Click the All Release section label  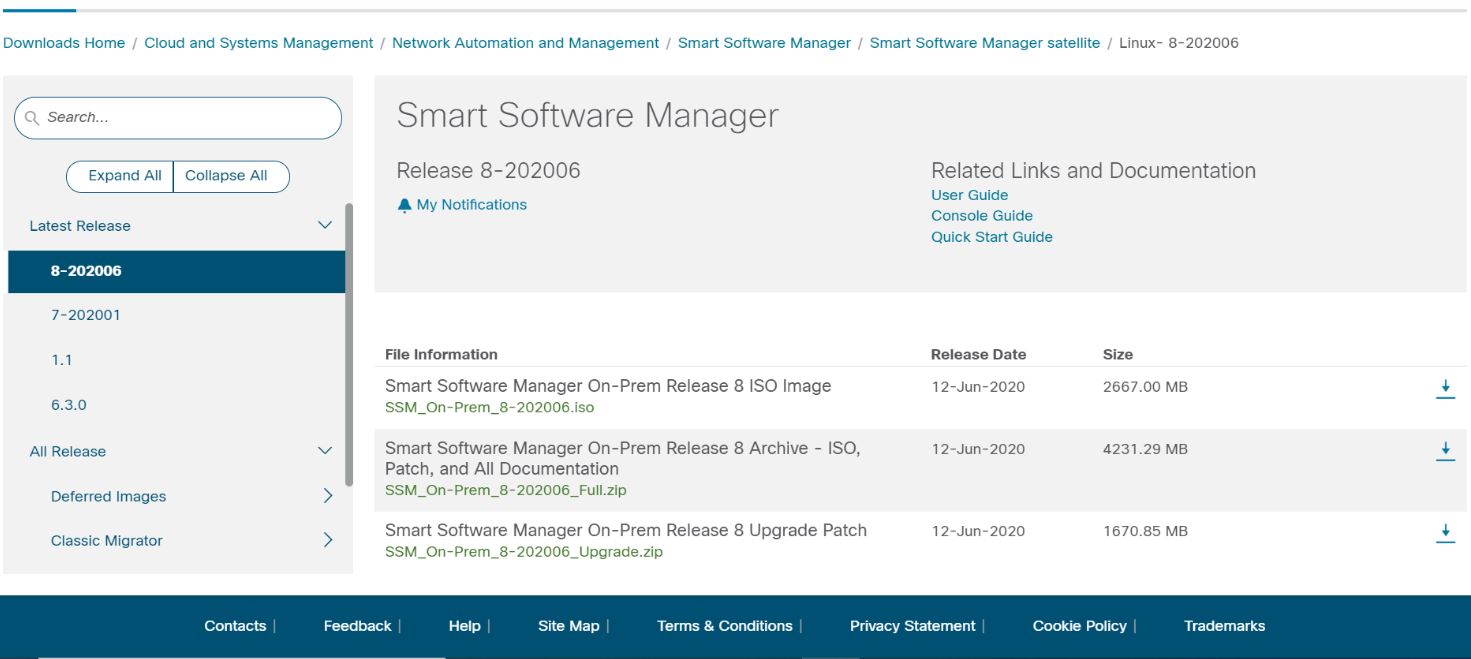68,451
